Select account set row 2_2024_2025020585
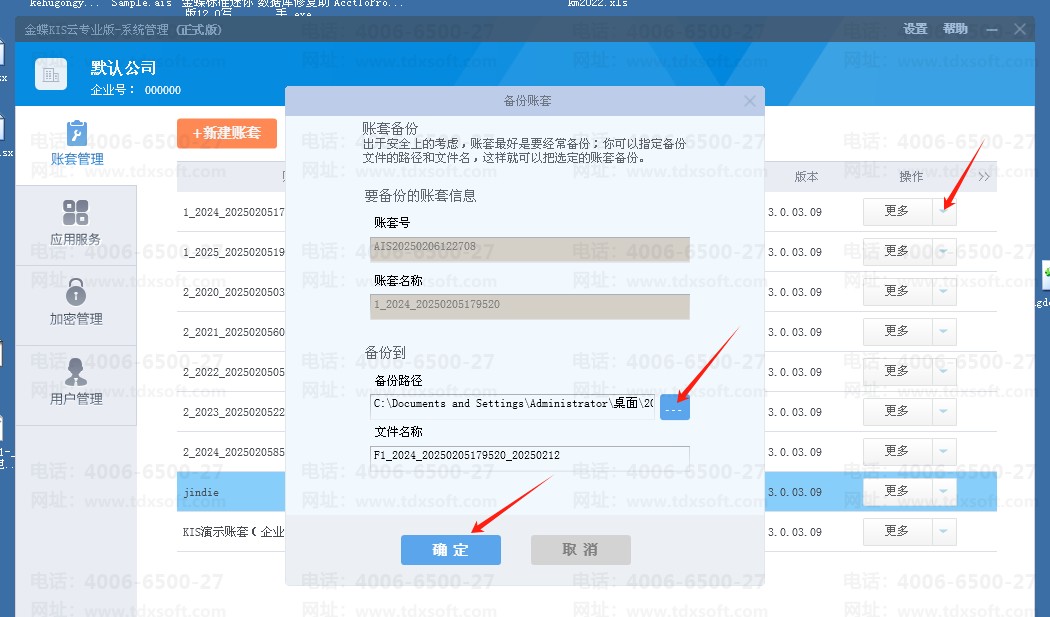This screenshot has height=617, width=1050. coord(587,452)
